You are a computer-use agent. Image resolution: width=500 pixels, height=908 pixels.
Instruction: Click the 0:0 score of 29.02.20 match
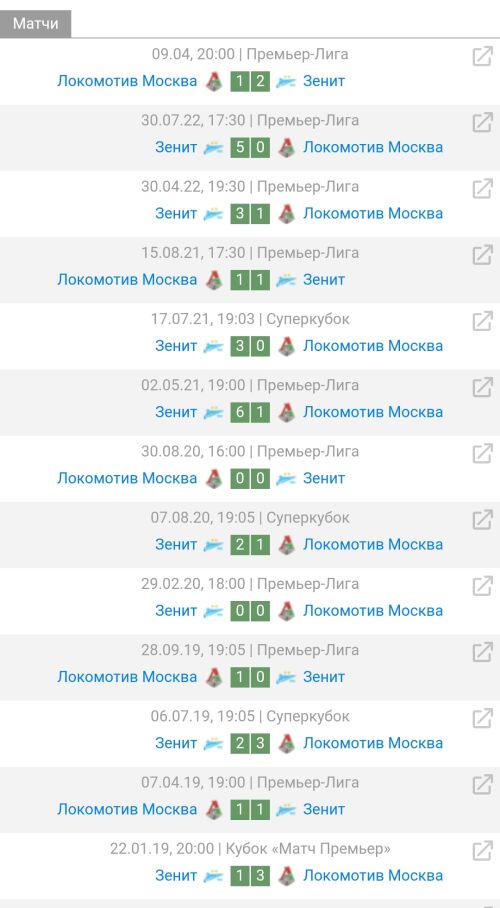click(250, 611)
